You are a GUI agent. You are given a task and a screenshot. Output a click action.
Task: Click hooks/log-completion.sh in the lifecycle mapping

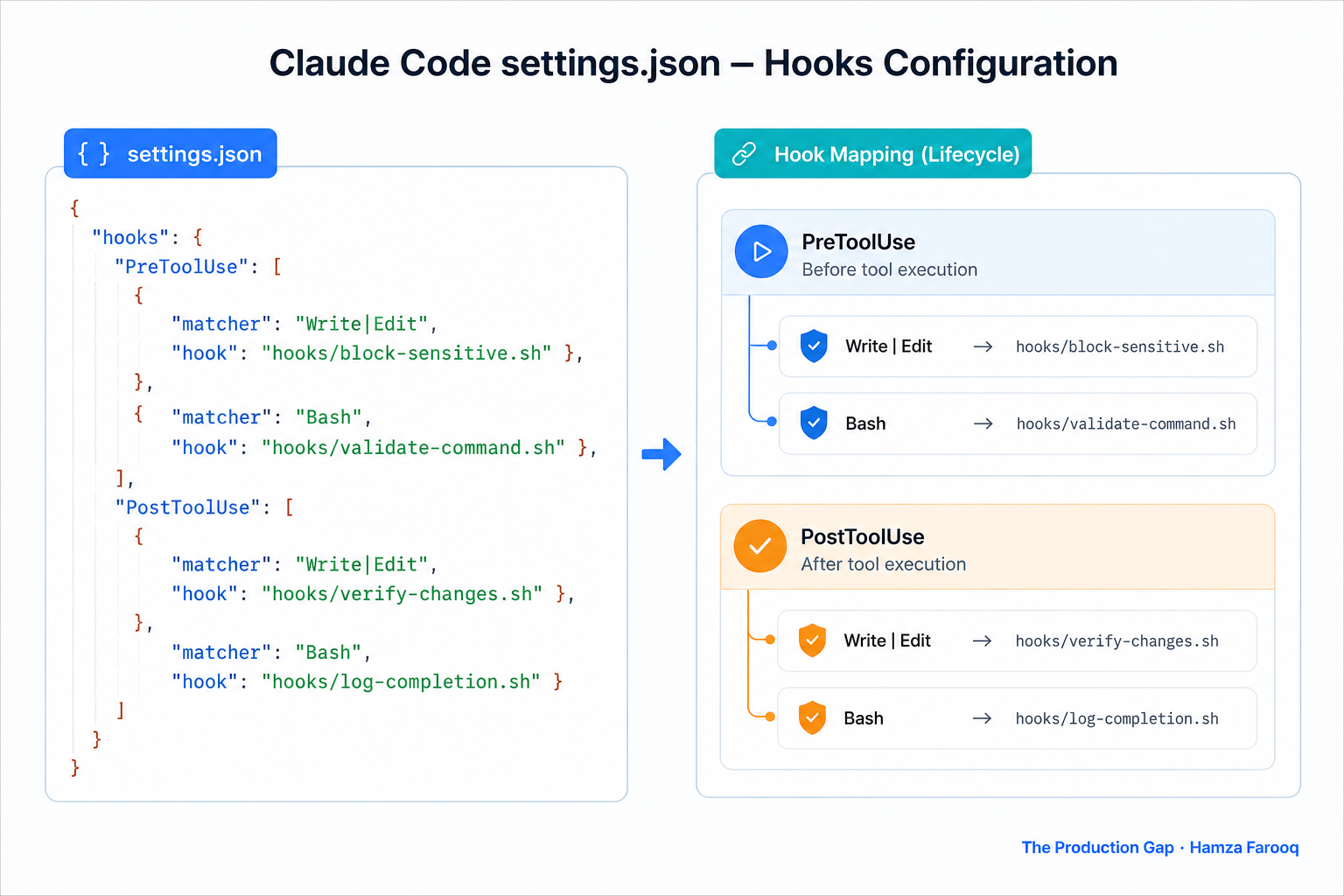click(x=1116, y=718)
